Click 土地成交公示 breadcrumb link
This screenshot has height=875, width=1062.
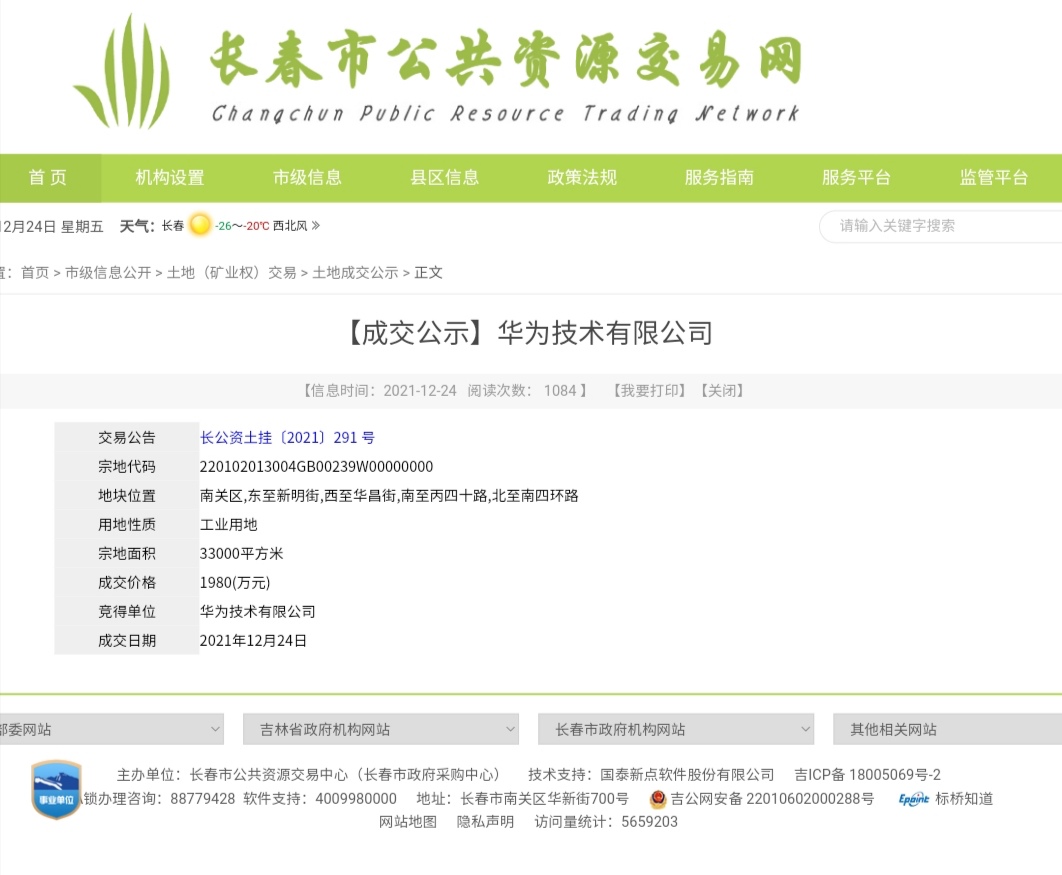tap(355, 273)
